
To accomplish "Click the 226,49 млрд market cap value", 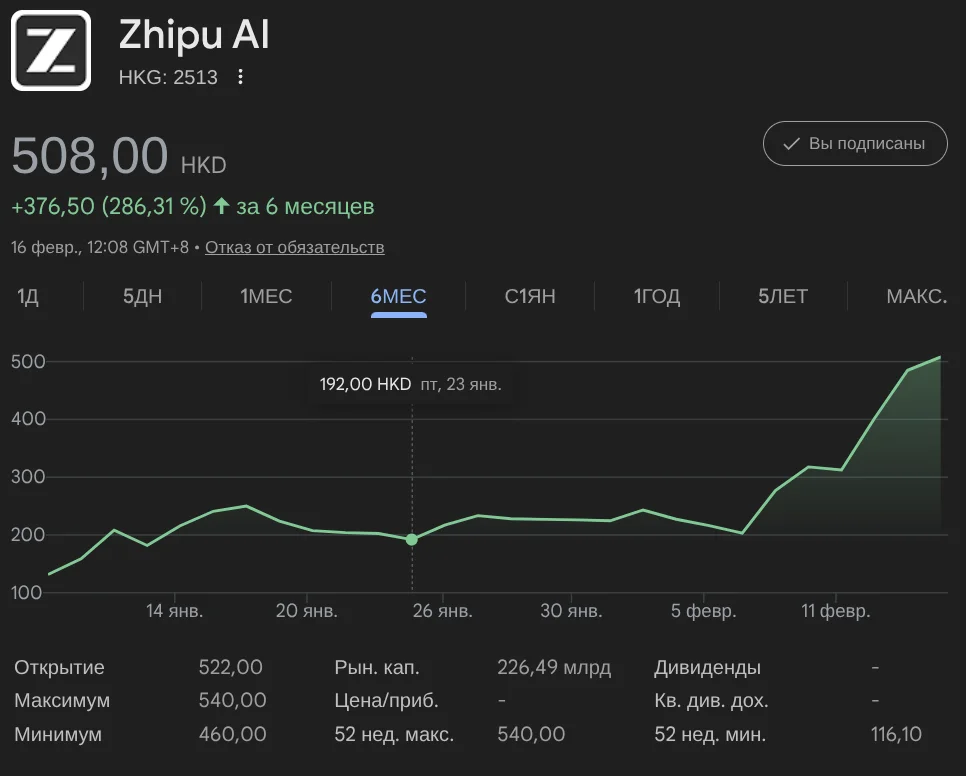I will tap(553, 668).
